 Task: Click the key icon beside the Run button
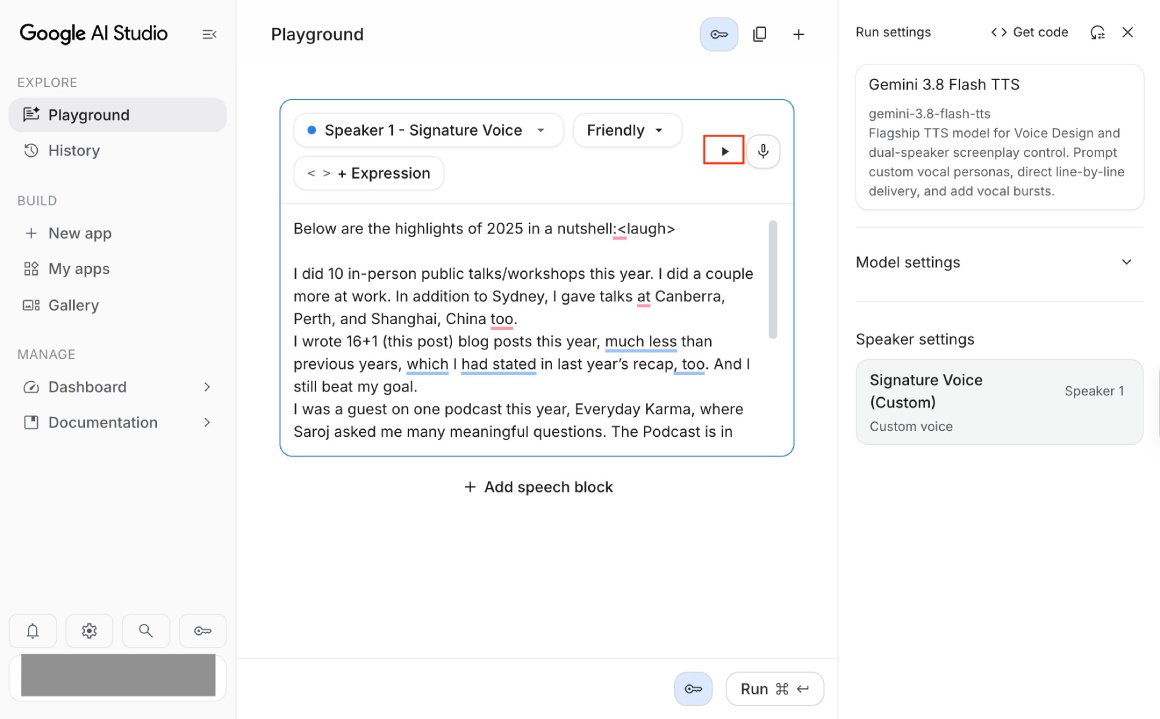pyautogui.click(x=693, y=689)
